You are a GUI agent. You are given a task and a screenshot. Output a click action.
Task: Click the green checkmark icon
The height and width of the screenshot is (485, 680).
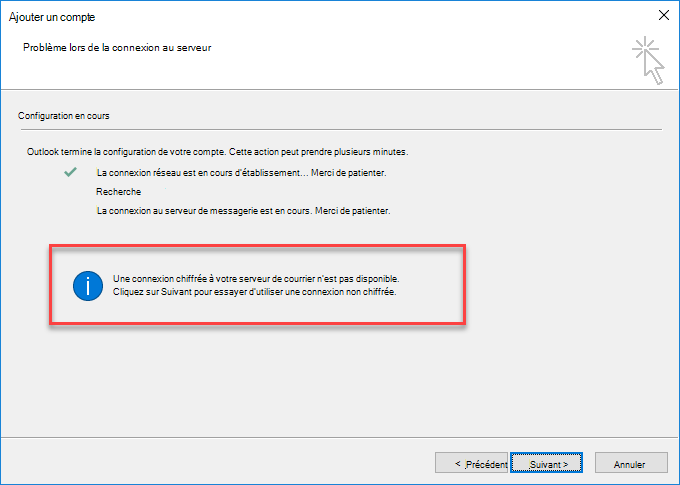tap(70, 172)
